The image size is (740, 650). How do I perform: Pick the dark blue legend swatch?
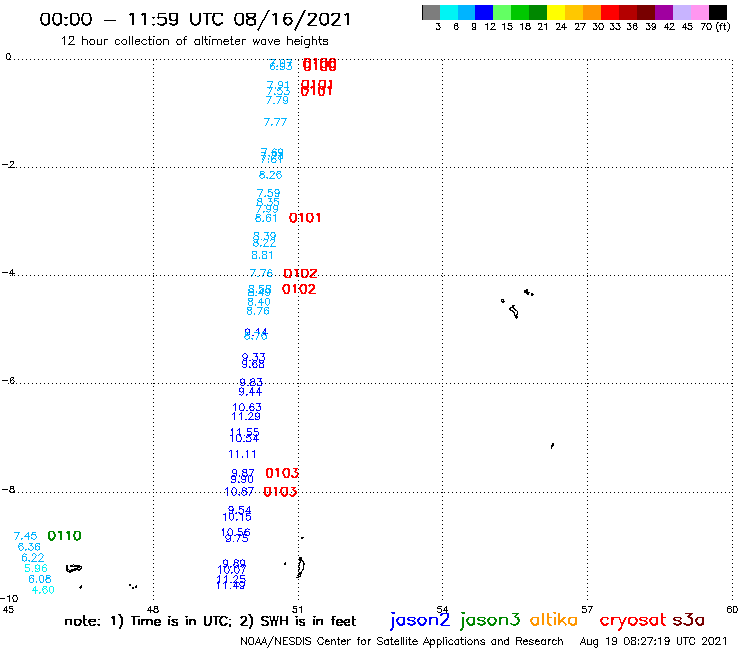484,12
